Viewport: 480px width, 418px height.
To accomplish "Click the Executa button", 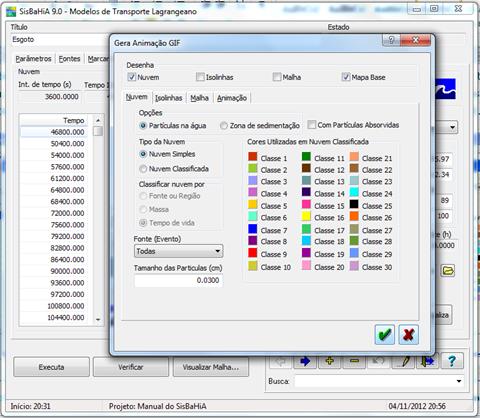I will [51, 367].
